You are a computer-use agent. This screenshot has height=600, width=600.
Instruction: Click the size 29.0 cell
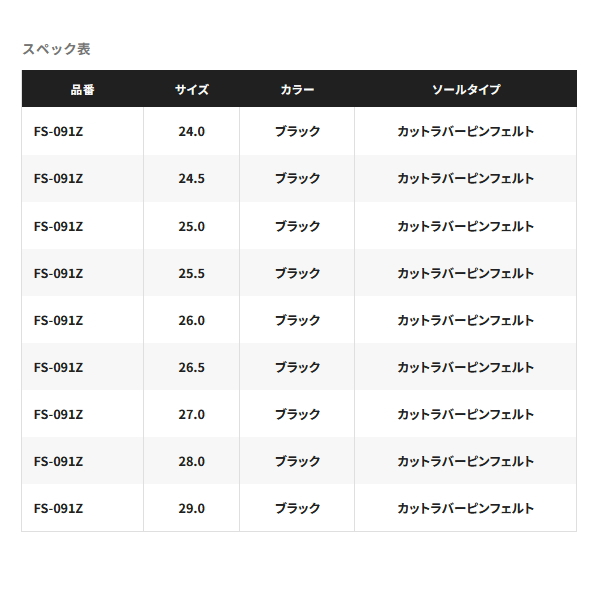coord(191,509)
